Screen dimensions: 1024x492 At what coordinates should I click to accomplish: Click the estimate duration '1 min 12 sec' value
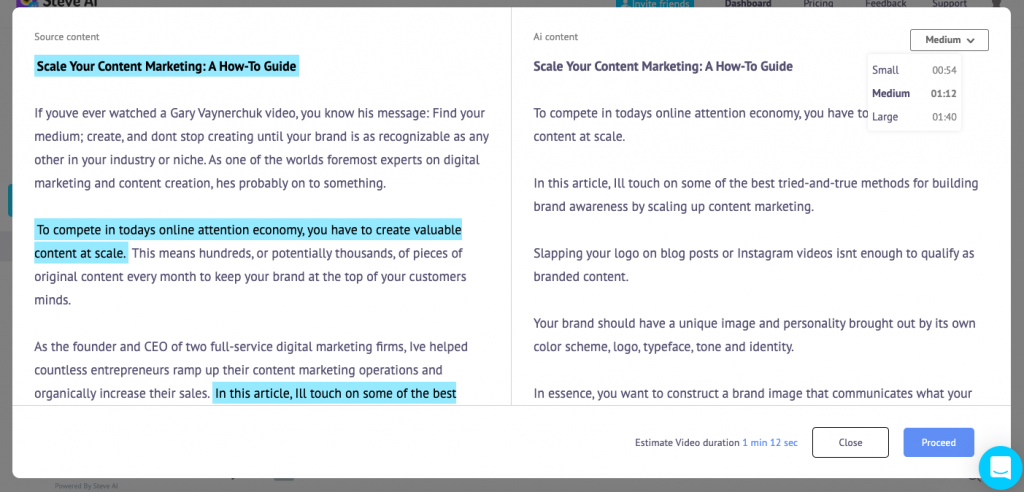(769, 442)
